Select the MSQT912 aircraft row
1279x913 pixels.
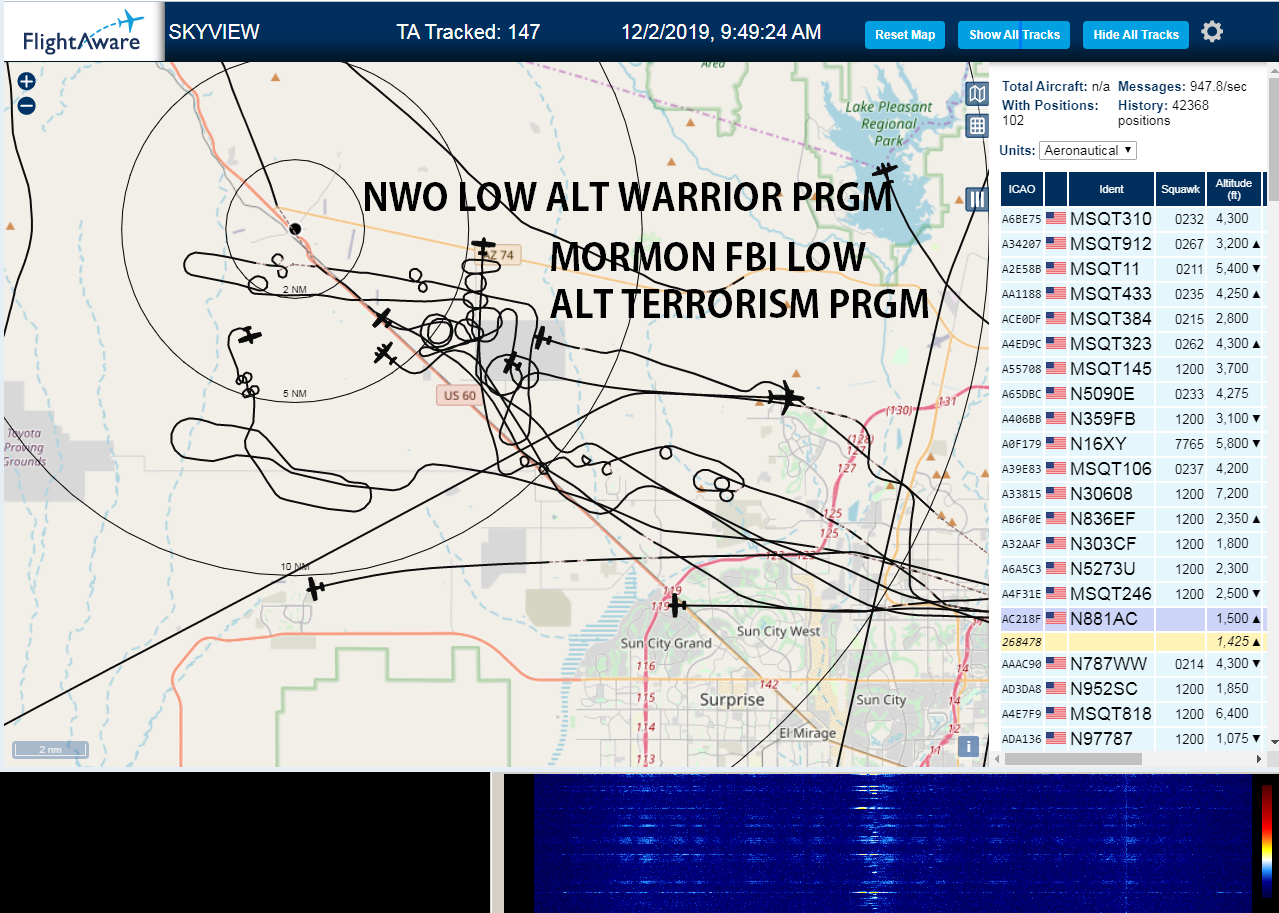tap(1134, 243)
